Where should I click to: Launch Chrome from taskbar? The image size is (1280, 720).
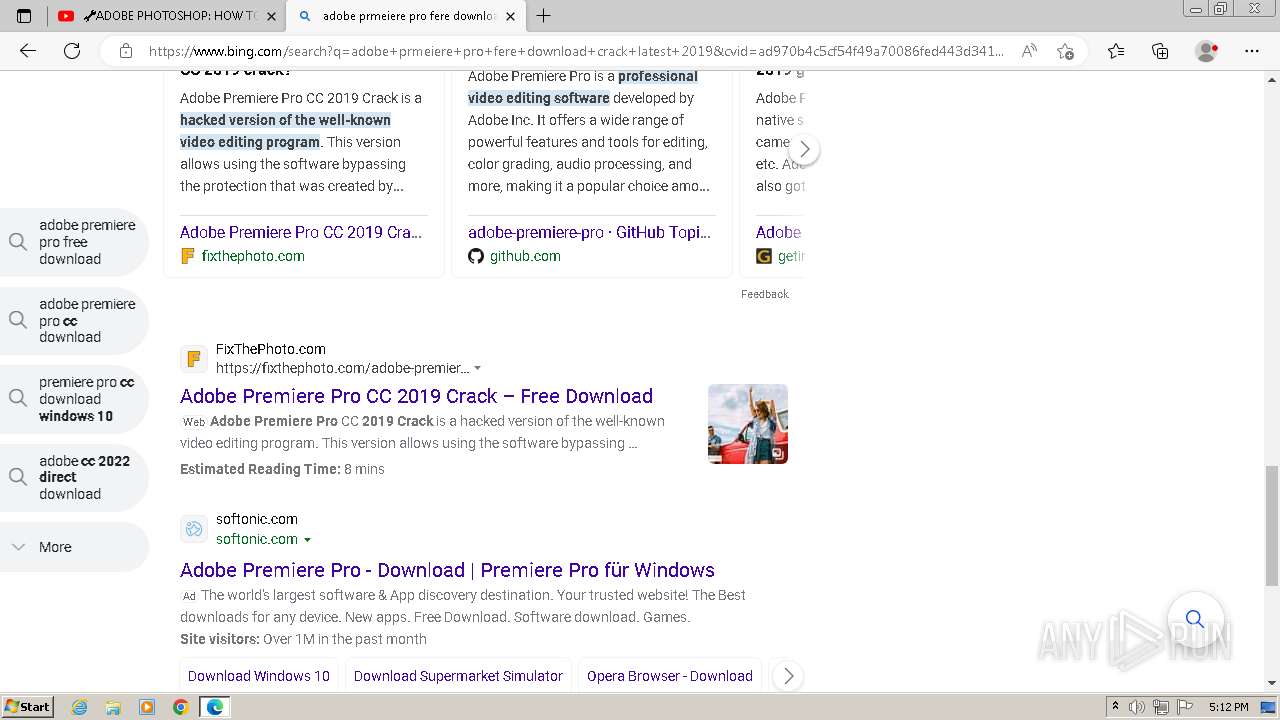tap(181, 707)
